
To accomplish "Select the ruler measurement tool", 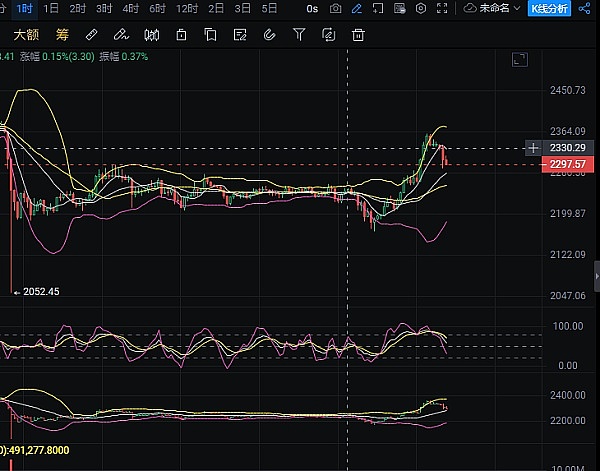I will click(x=91, y=35).
